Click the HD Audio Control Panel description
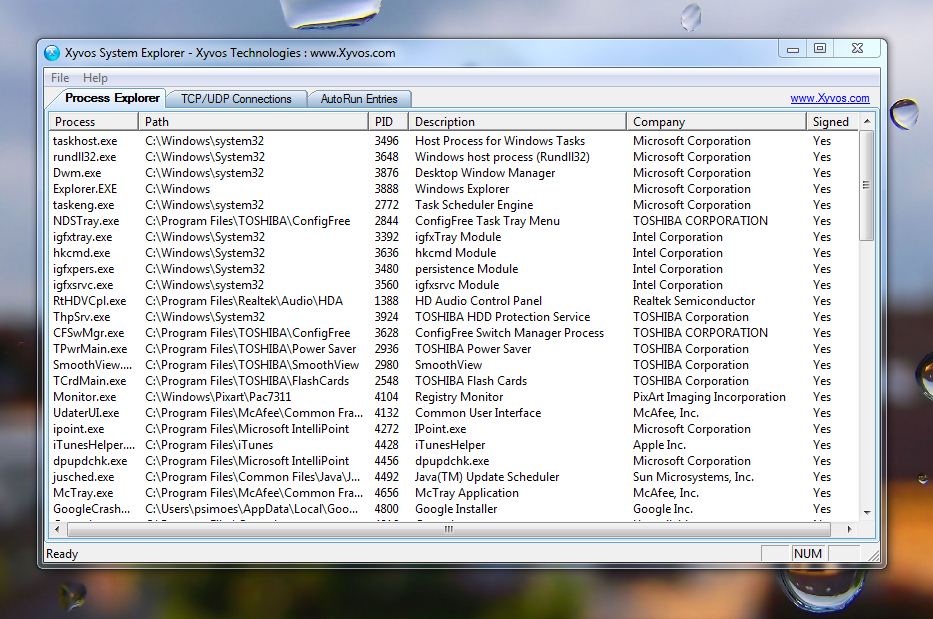 pyautogui.click(x=478, y=301)
